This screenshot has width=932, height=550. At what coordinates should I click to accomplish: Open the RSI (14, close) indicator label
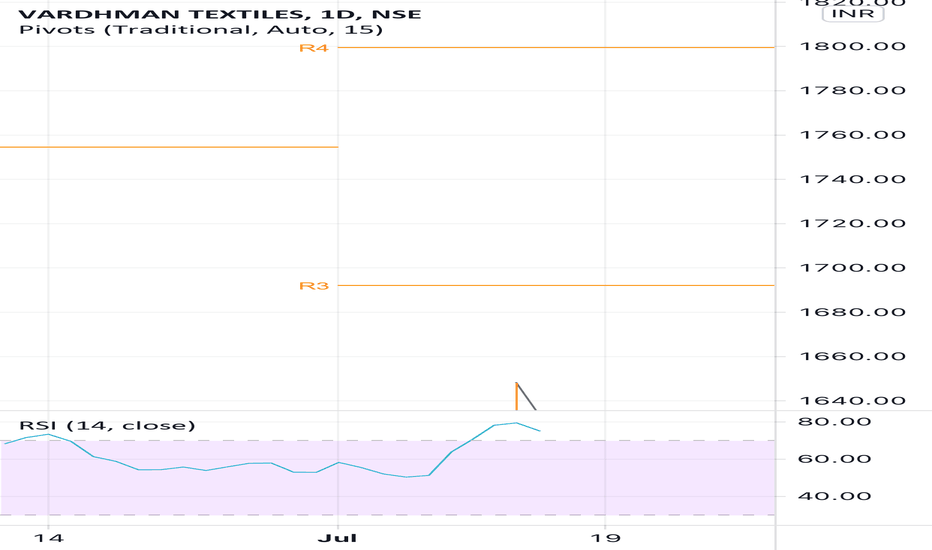[x=108, y=425]
